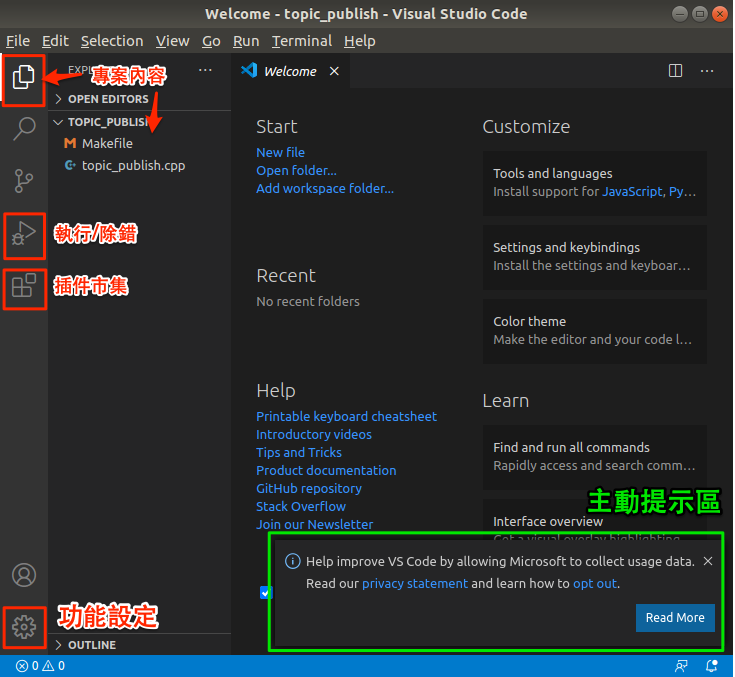Click the info icon in the notification
Viewport: 735px width, 677px height.
click(x=292, y=561)
